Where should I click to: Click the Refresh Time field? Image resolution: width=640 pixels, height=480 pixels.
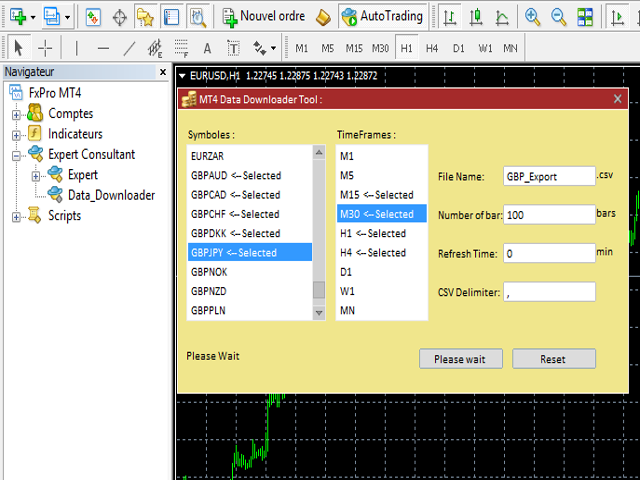coord(549,253)
